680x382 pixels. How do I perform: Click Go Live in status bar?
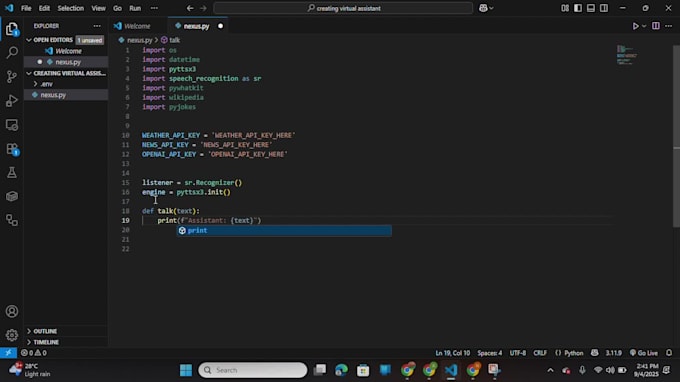click(x=644, y=353)
